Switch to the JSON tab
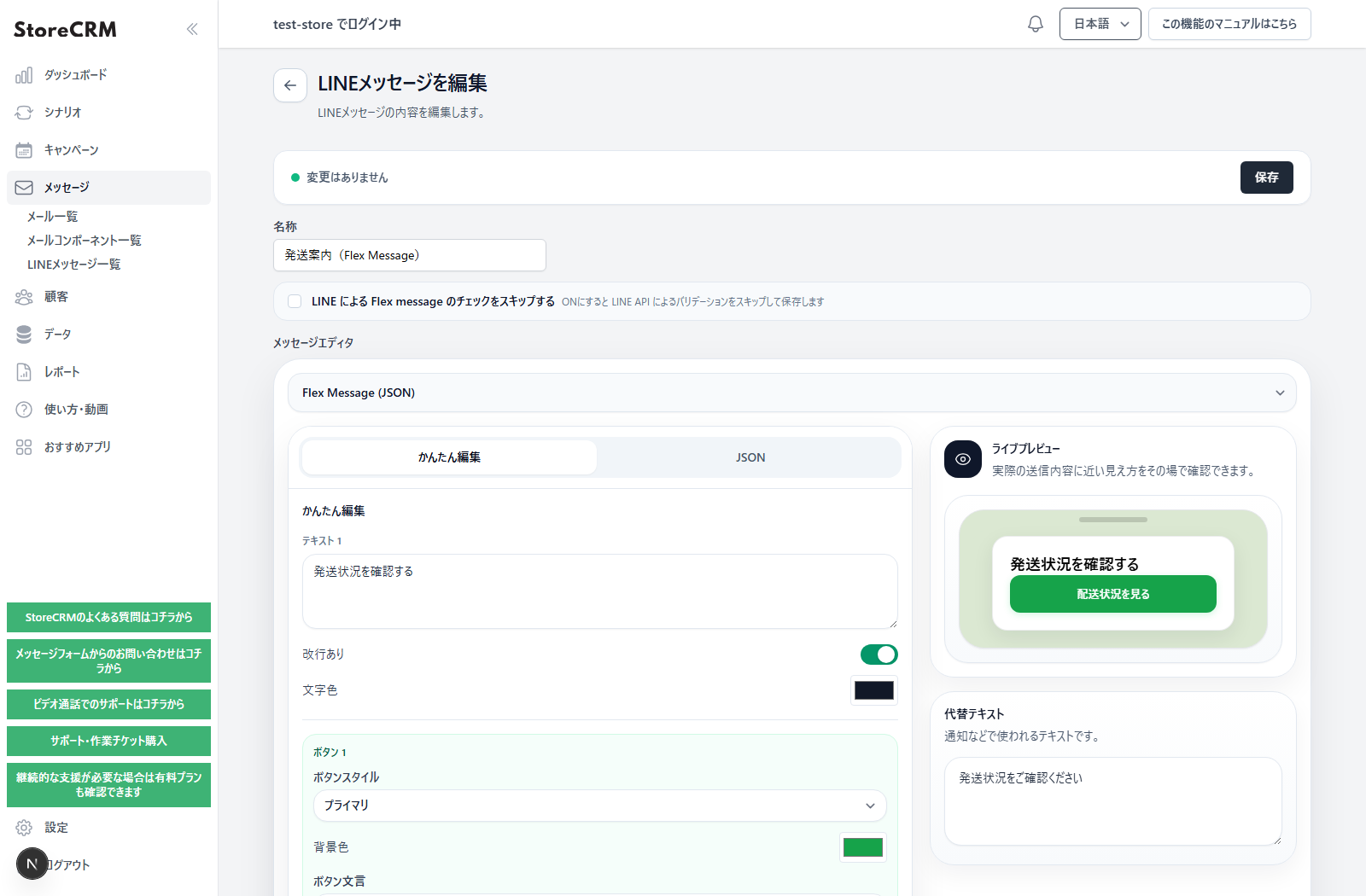1366x896 pixels. (x=750, y=457)
